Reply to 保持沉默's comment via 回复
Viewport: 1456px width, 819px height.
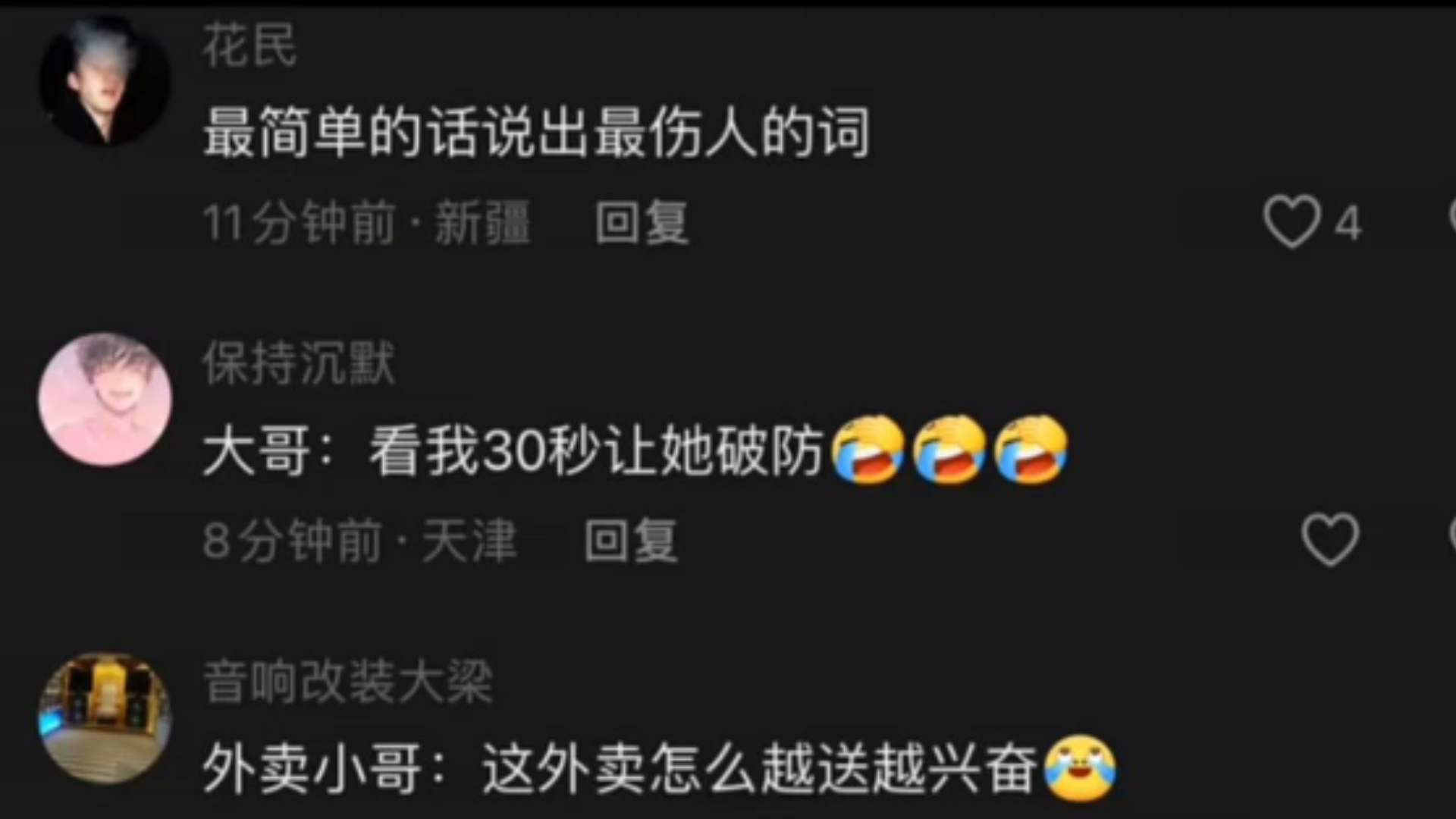point(631,541)
